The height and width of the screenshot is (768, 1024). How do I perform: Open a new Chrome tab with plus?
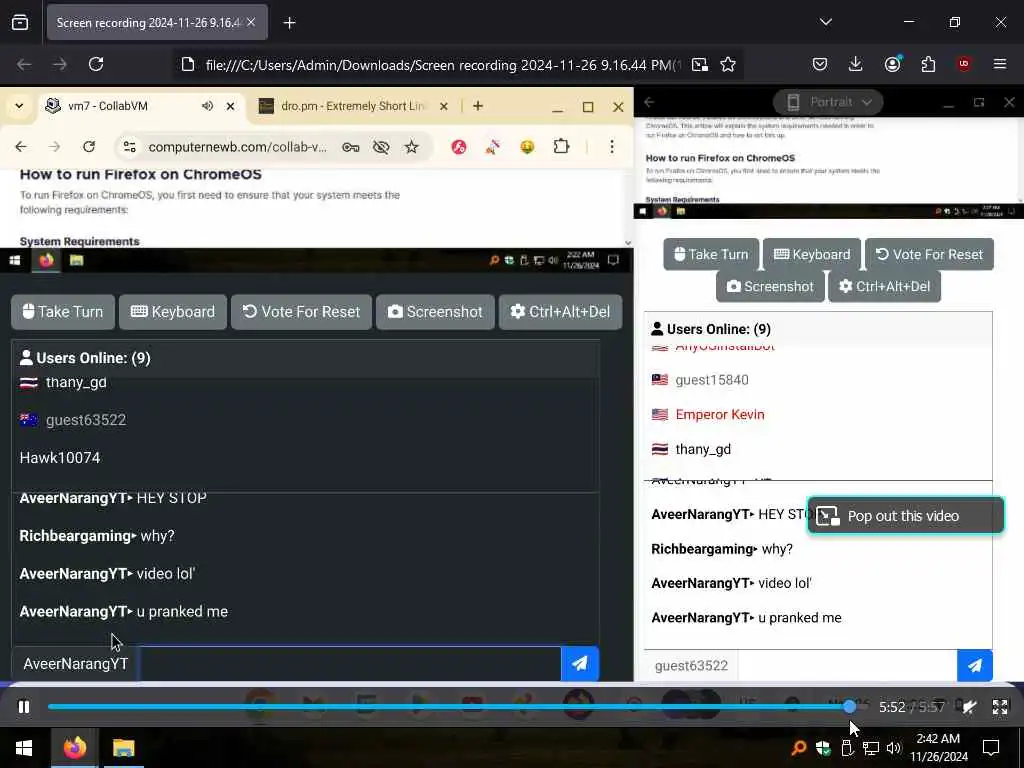point(478,106)
